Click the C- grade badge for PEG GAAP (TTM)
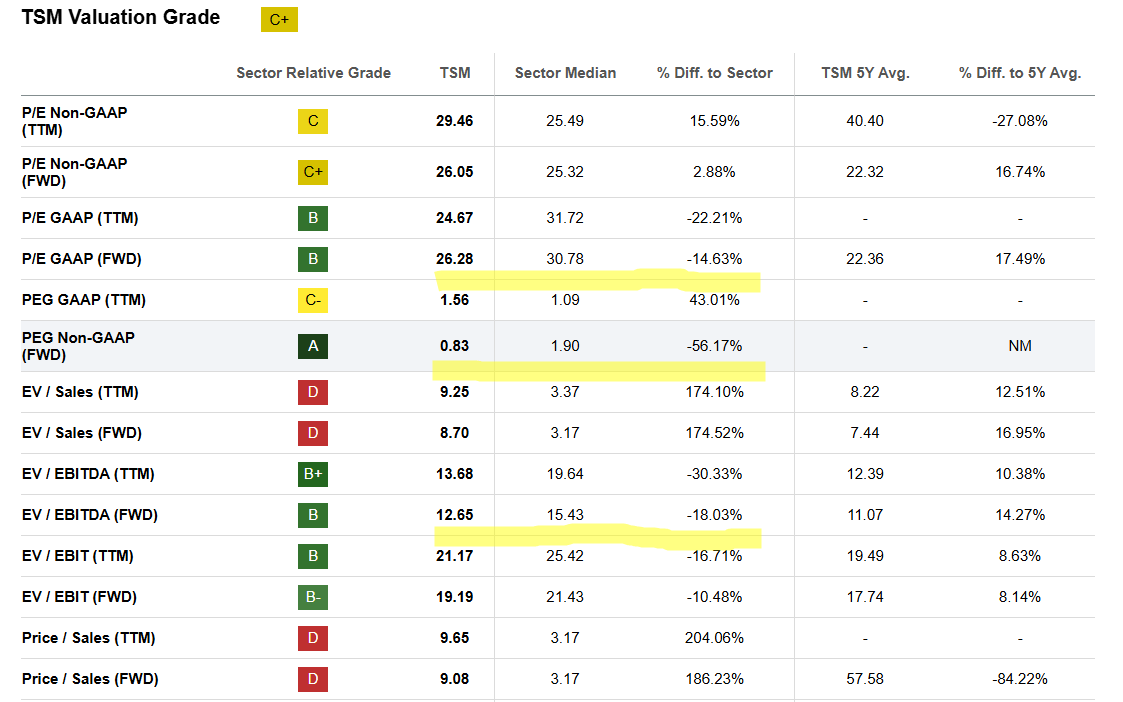This screenshot has height=702, width=1123. pos(313,300)
